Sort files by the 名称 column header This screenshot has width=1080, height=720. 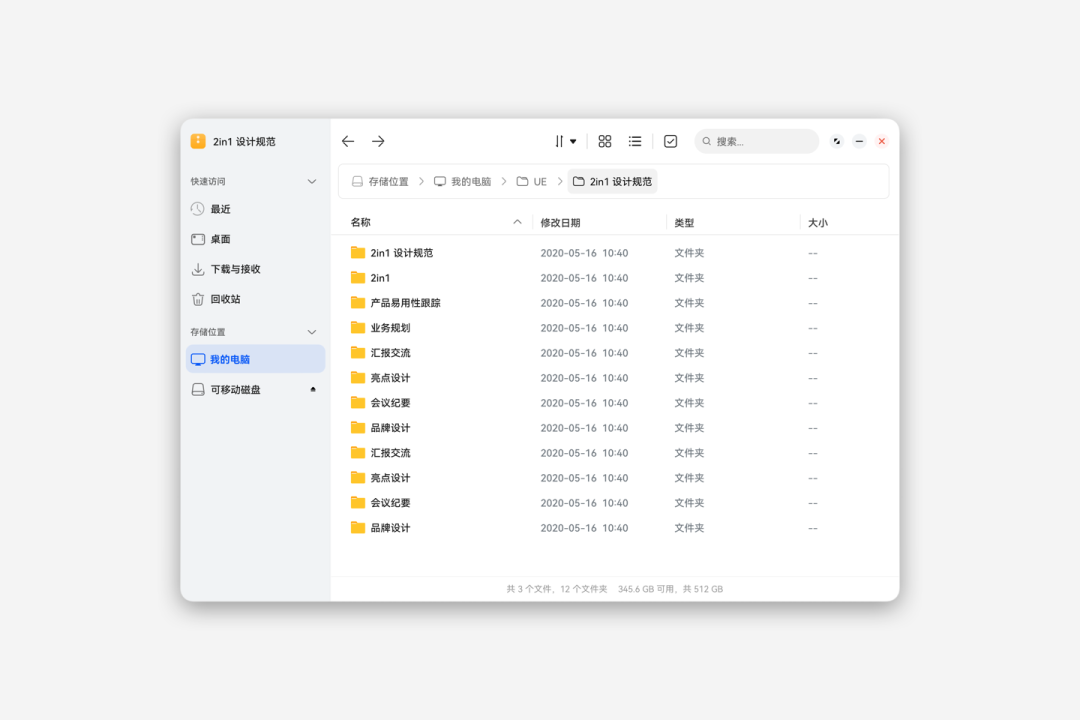click(x=362, y=222)
